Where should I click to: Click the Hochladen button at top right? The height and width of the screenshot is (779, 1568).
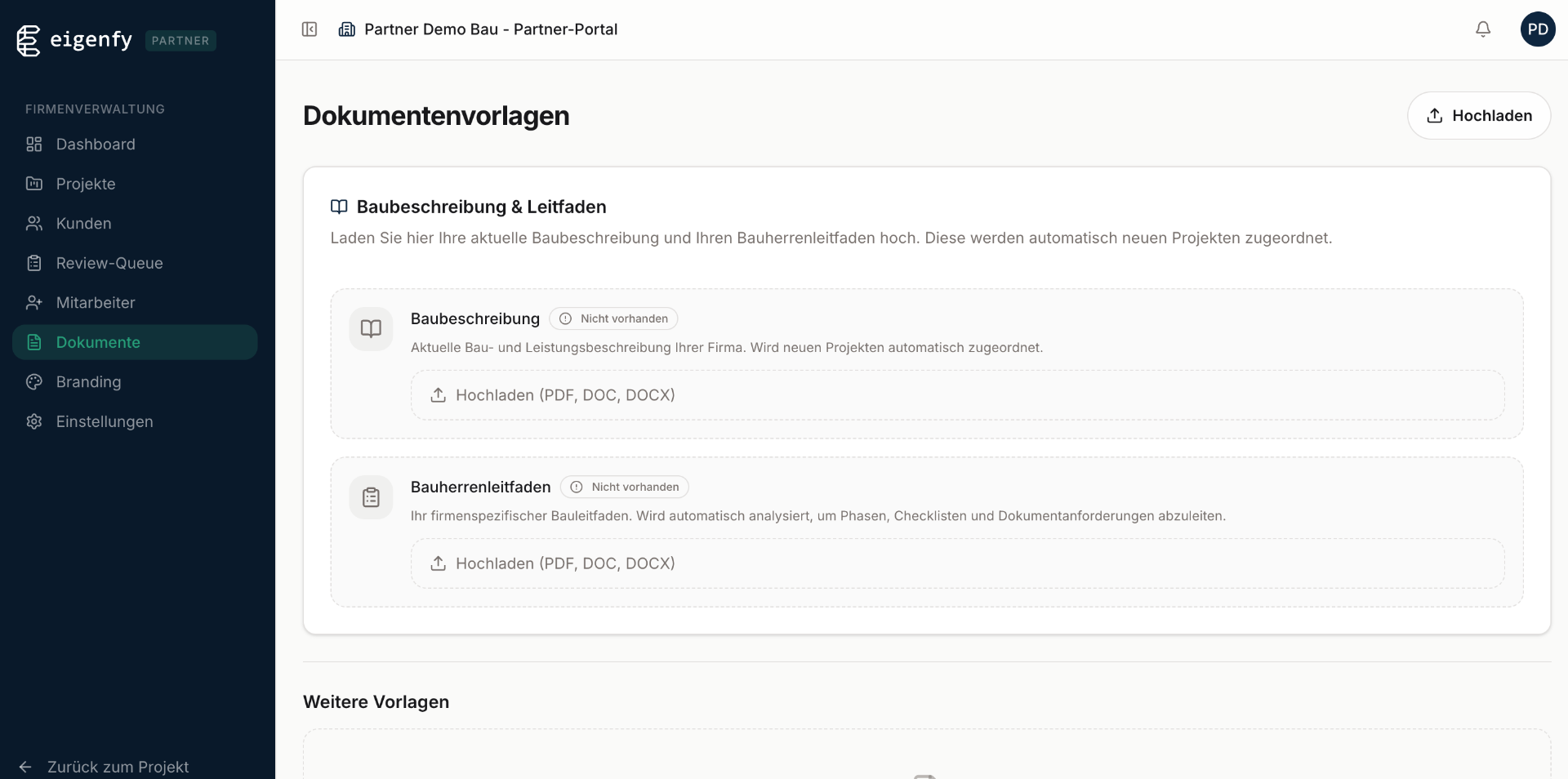[x=1478, y=116]
